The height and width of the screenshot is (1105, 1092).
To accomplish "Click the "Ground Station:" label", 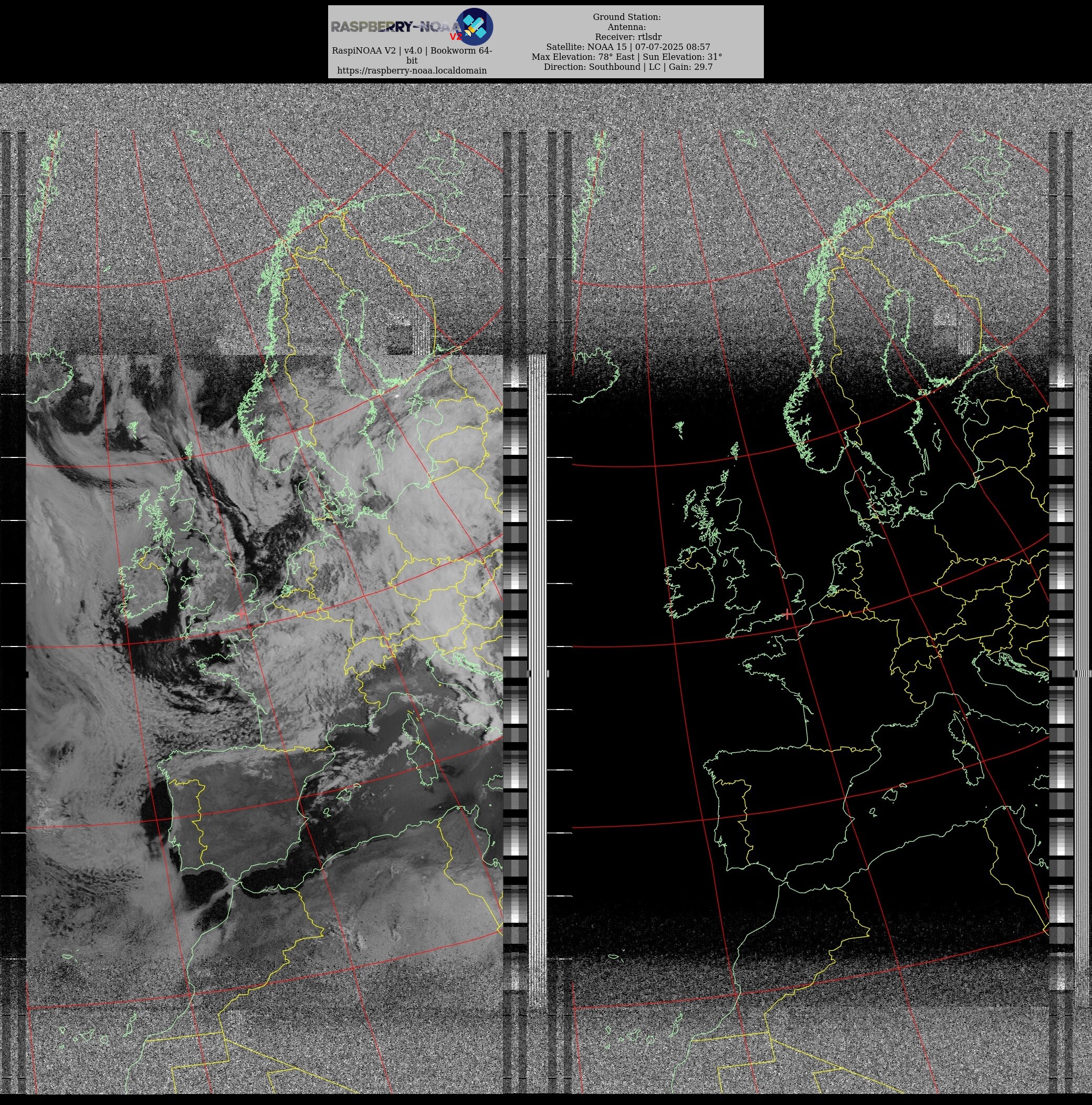I will tap(627, 17).
